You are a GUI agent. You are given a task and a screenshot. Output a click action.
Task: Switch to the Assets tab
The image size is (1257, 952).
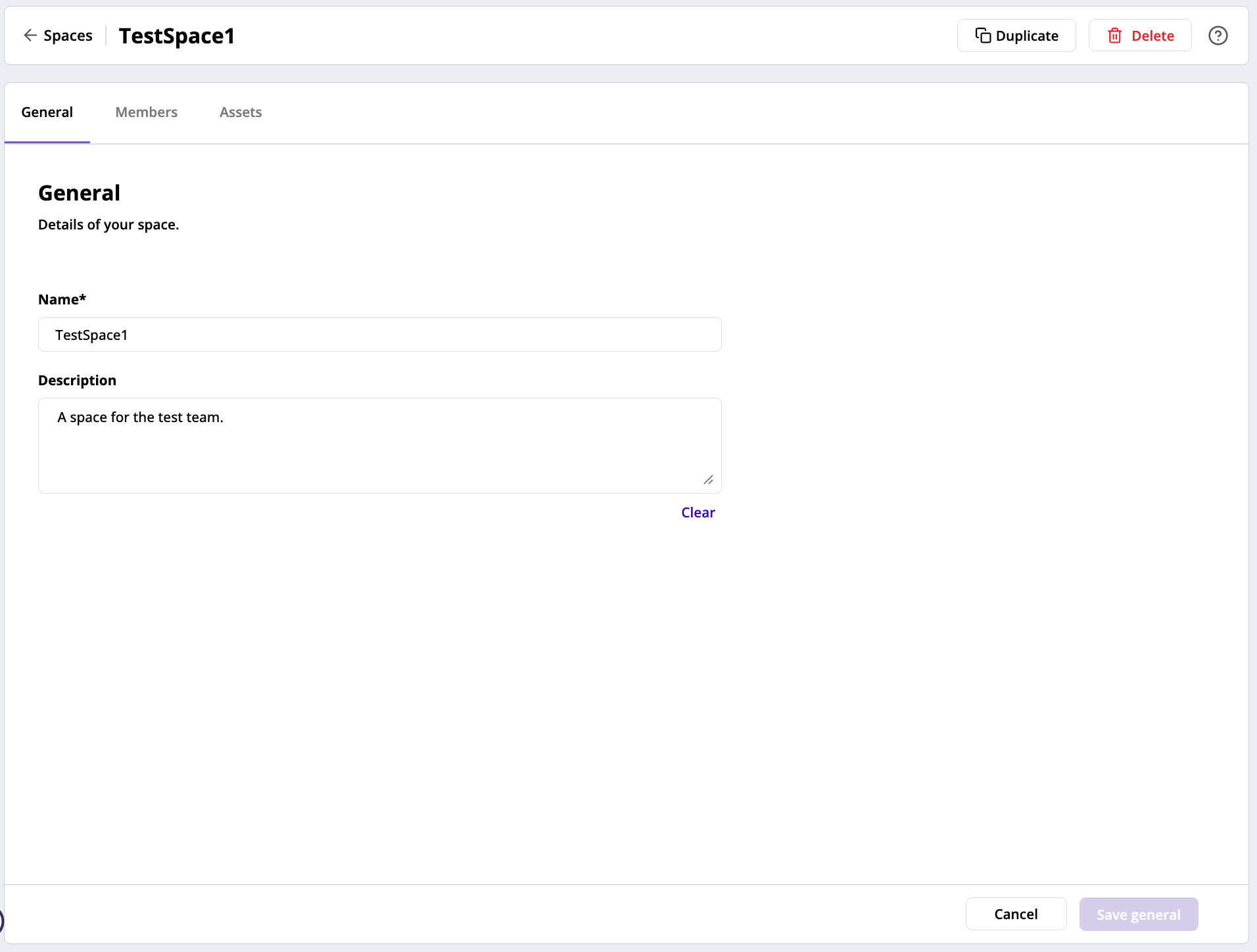click(241, 112)
